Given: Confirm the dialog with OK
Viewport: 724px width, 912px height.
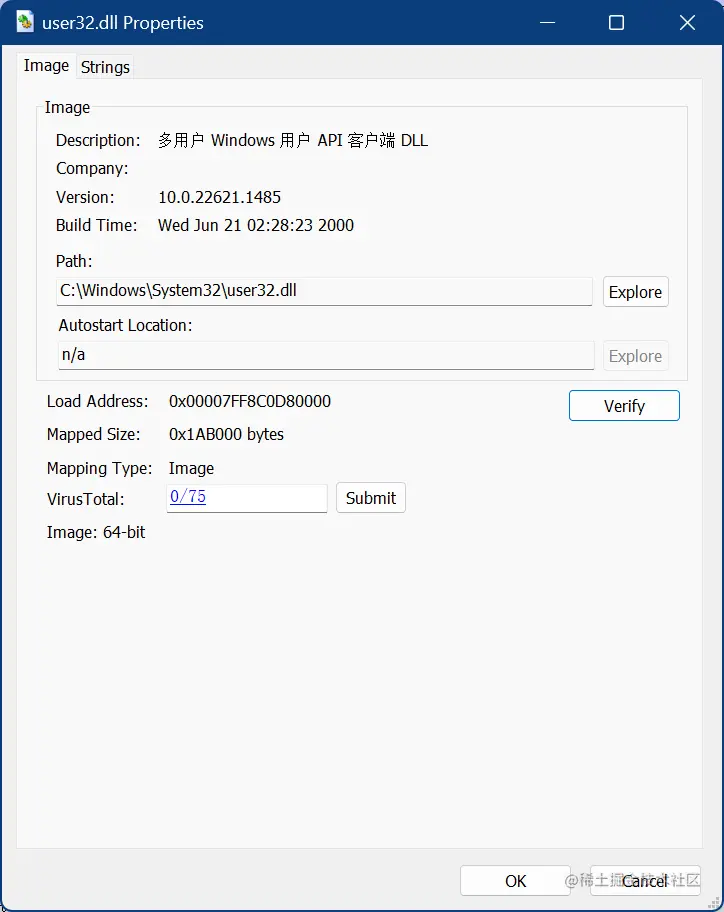Looking at the screenshot, I should coord(515,881).
